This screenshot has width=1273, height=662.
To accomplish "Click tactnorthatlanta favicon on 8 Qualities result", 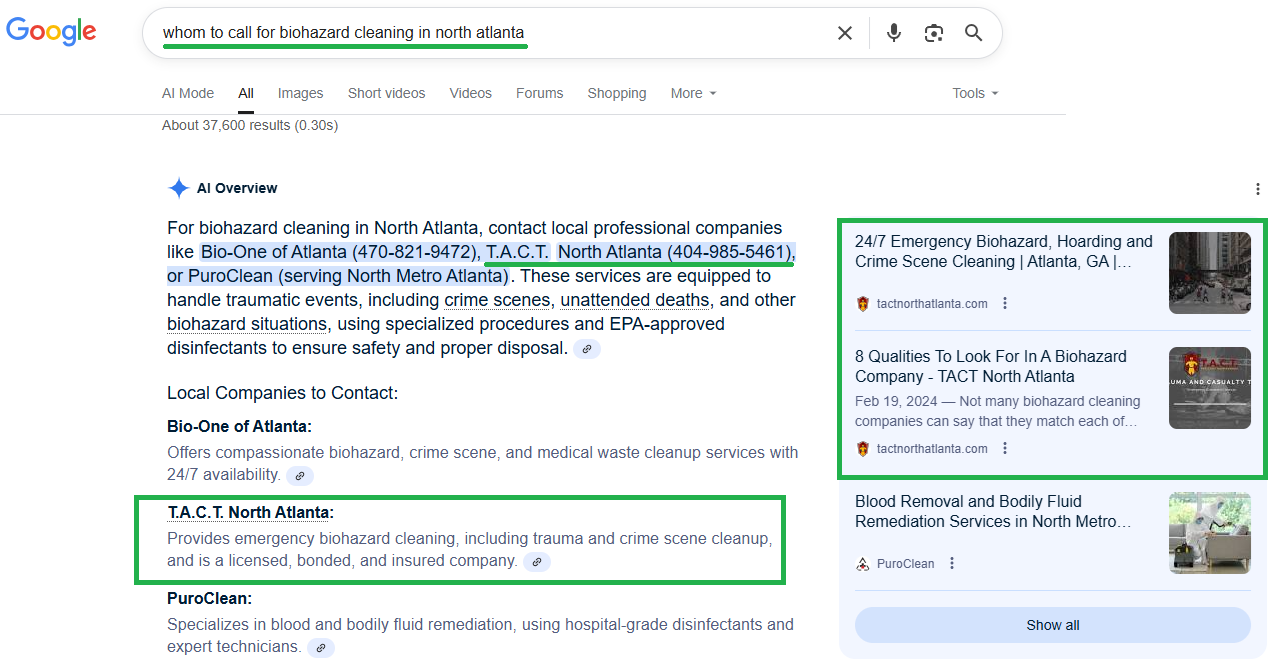I will point(863,448).
